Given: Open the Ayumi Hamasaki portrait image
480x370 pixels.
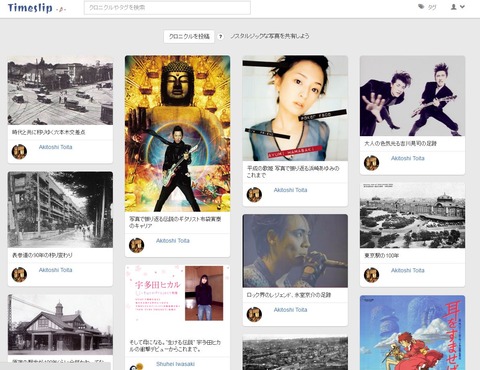Looking at the screenshot, I should tap(295, 108).
